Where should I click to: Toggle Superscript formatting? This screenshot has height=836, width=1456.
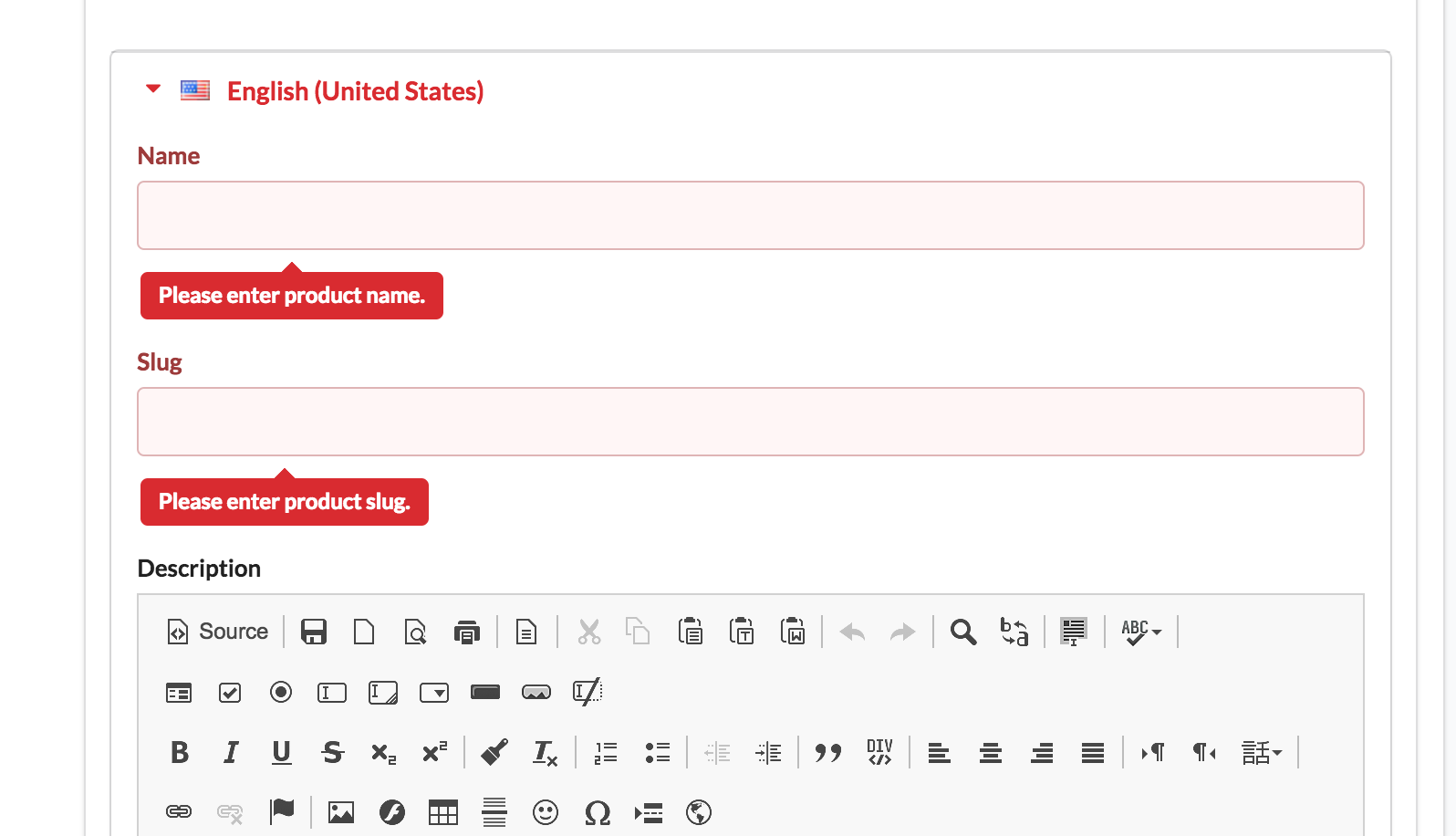(435, 753)
